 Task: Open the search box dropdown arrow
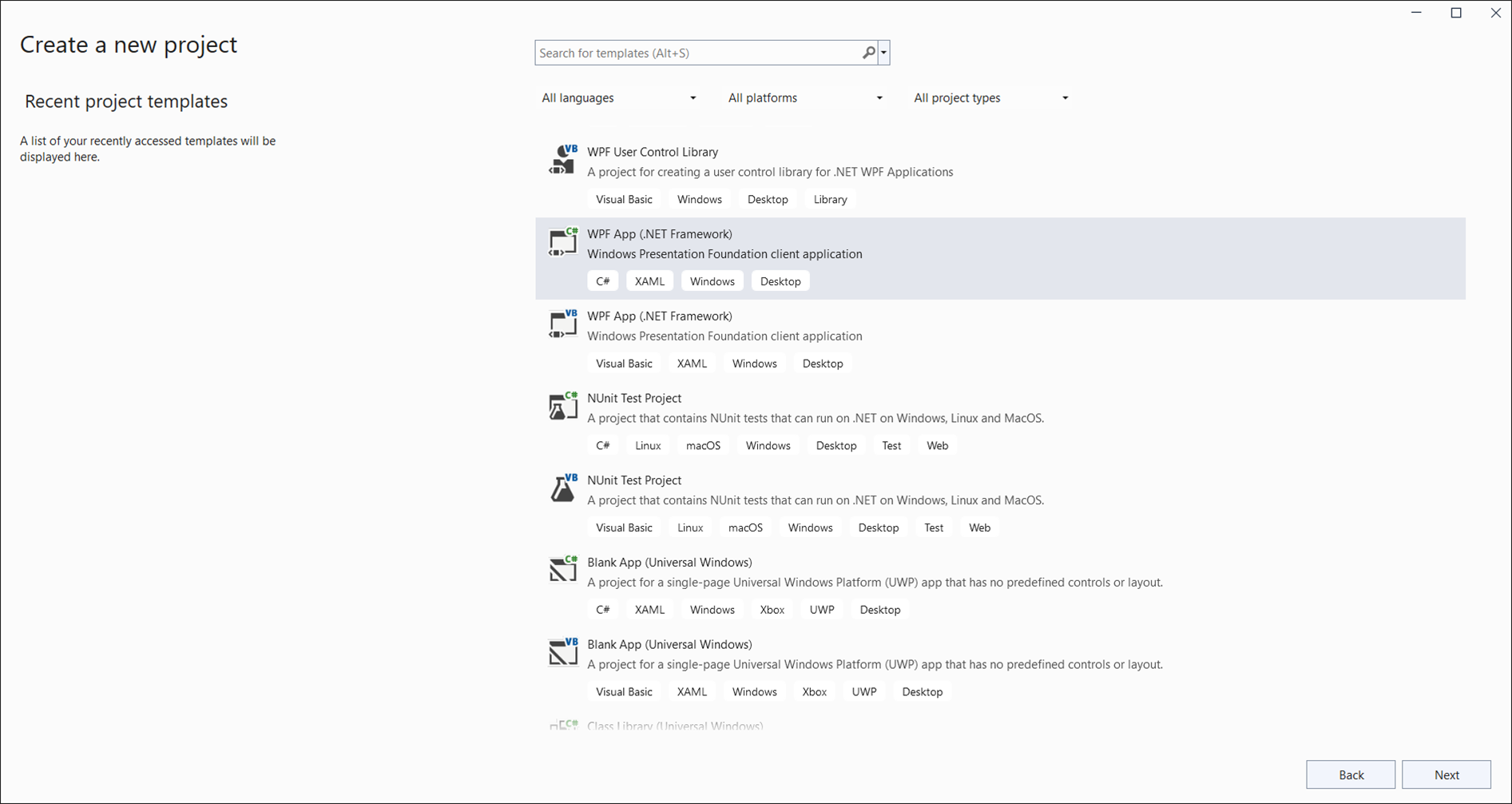click(x=883, y=53)
